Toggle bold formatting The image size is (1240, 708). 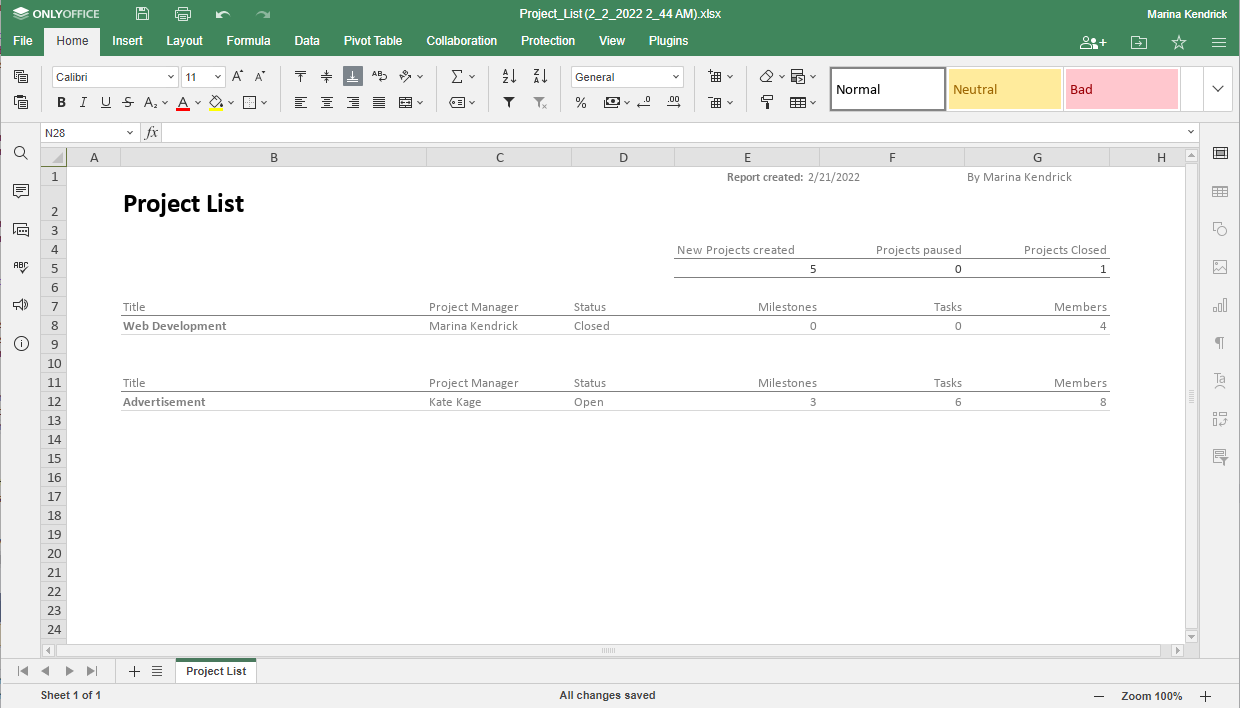pyautogui.click(x=60, y=101)
